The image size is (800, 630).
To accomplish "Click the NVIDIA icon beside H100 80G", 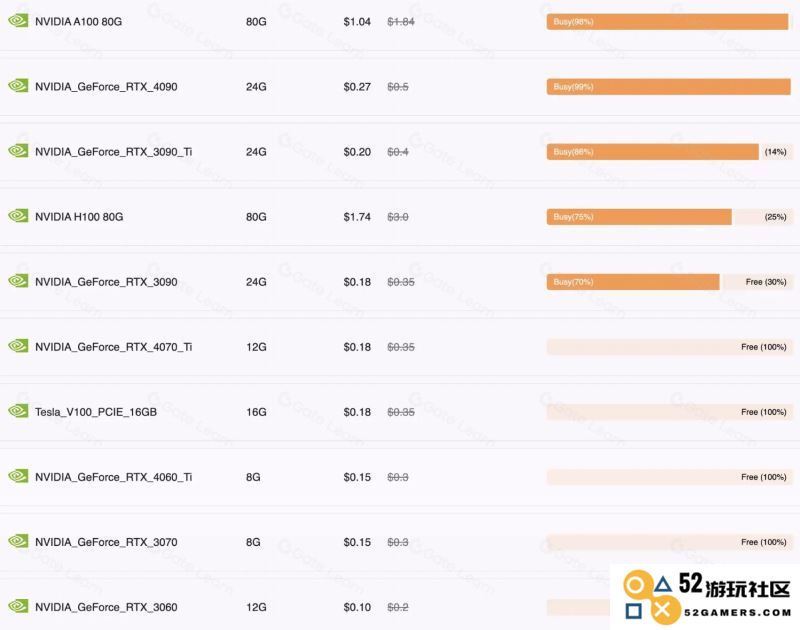I will pyautogui.click(x=18, y=216).
